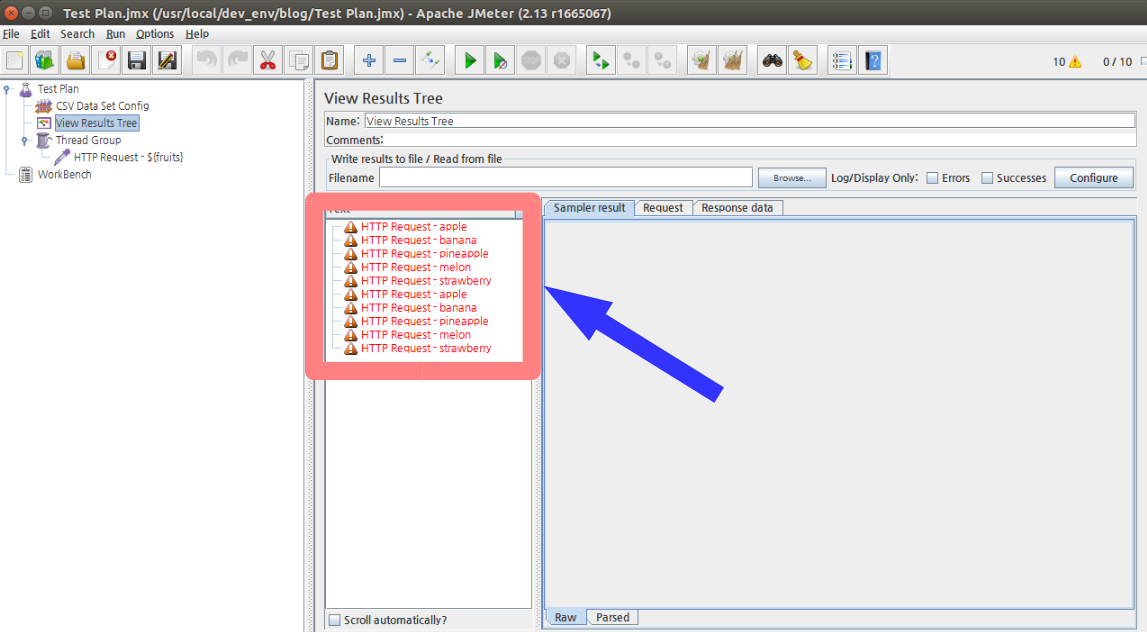Collapse the Test Plan tree node
Image resolution: width=1147 pixels, height=632 pixels.
pyautogui.click(x=7, y=89)
